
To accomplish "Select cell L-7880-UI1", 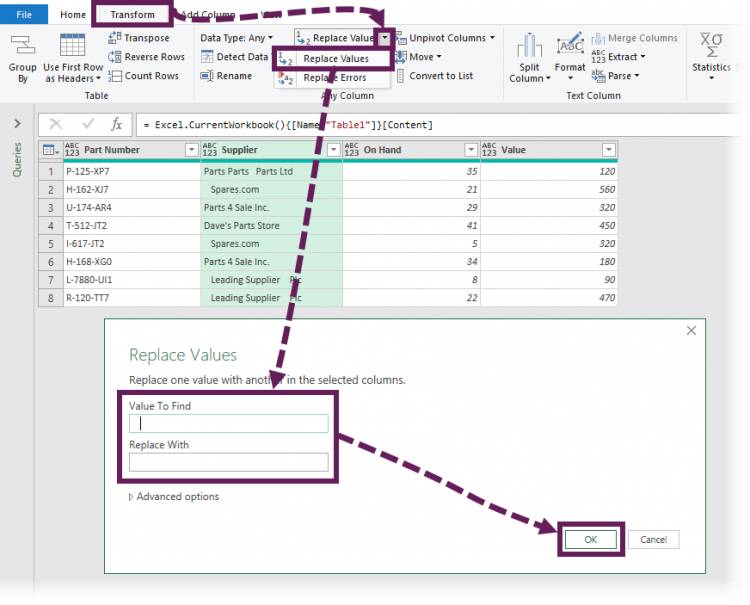I will coord(132,280).
